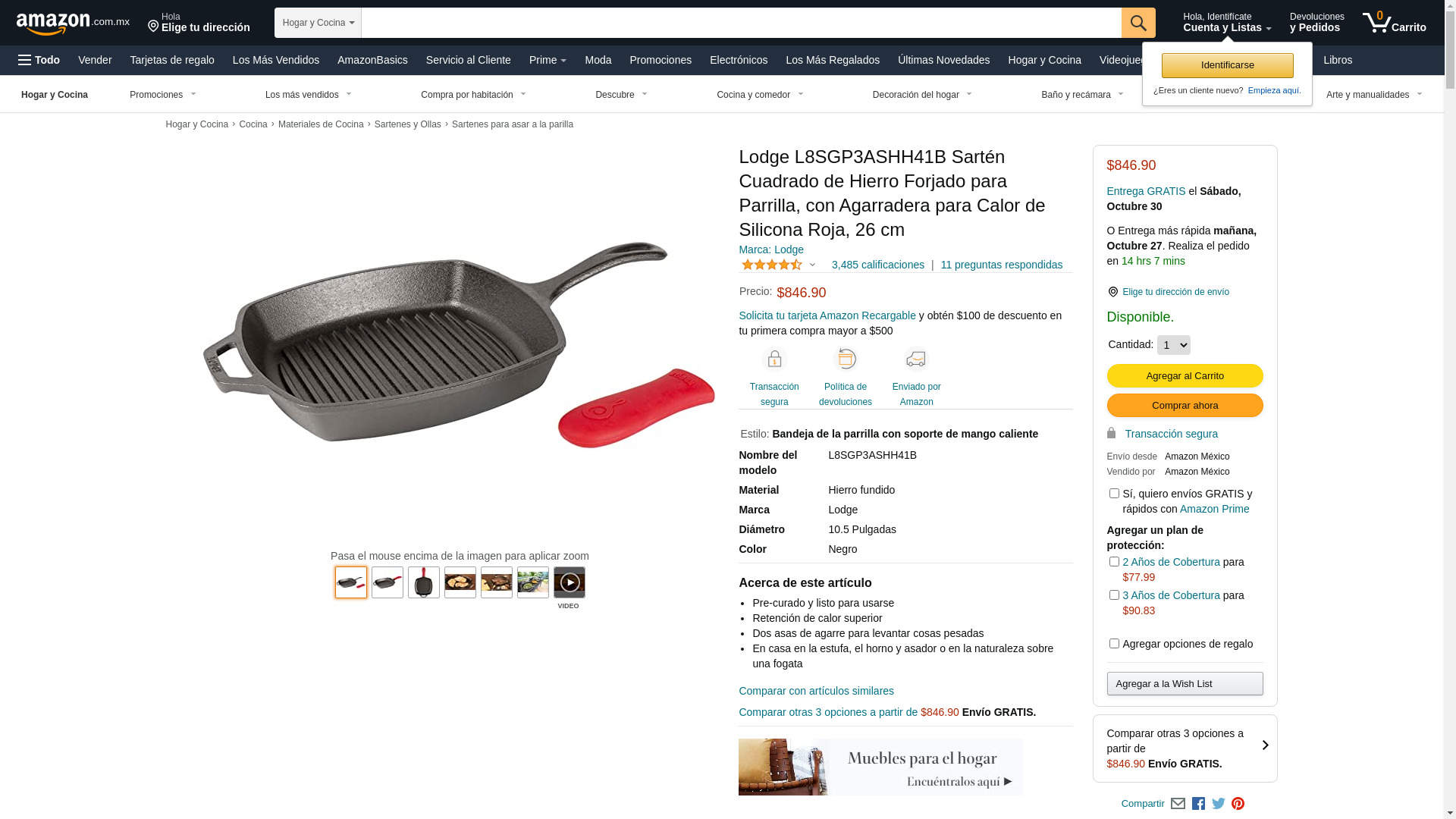Open the Cantidad quantity dropdown
Screen dimensions: 1456x819
[x=1173, y=345]
